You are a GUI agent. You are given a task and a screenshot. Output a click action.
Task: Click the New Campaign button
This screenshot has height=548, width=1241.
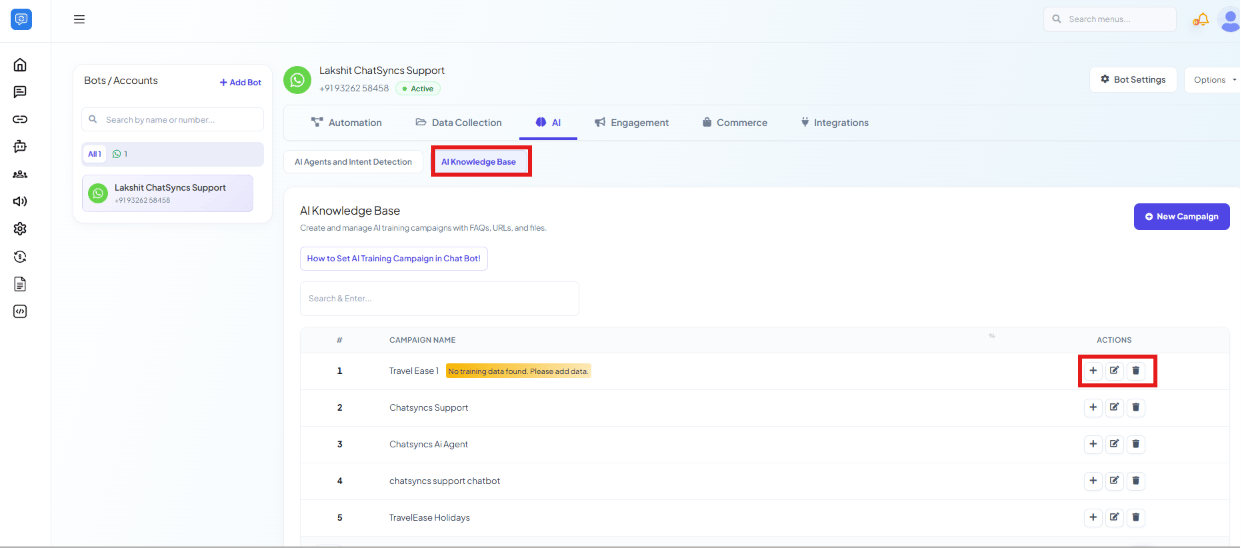coord(1181,216)
